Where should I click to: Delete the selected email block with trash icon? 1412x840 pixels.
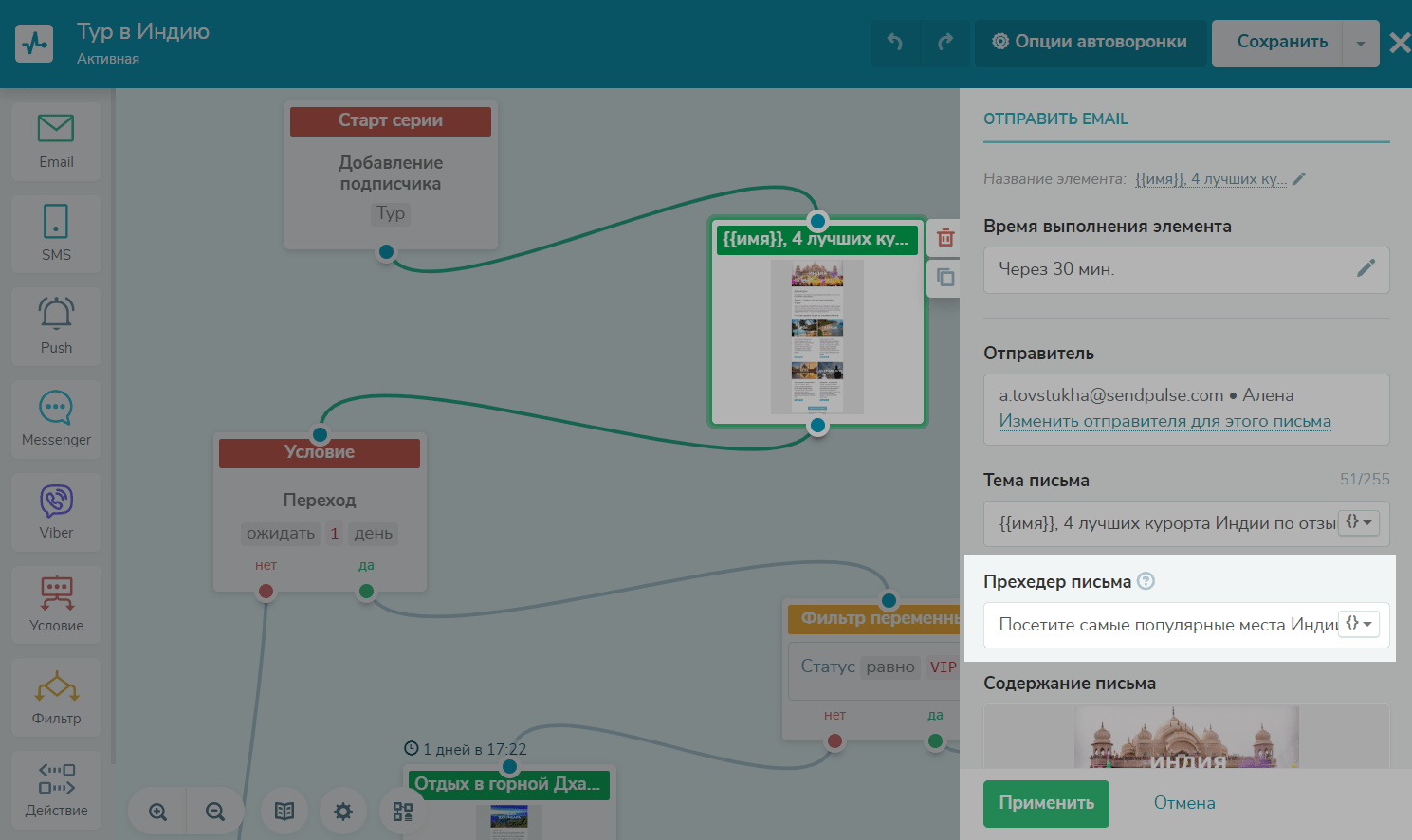coord(945,238)
